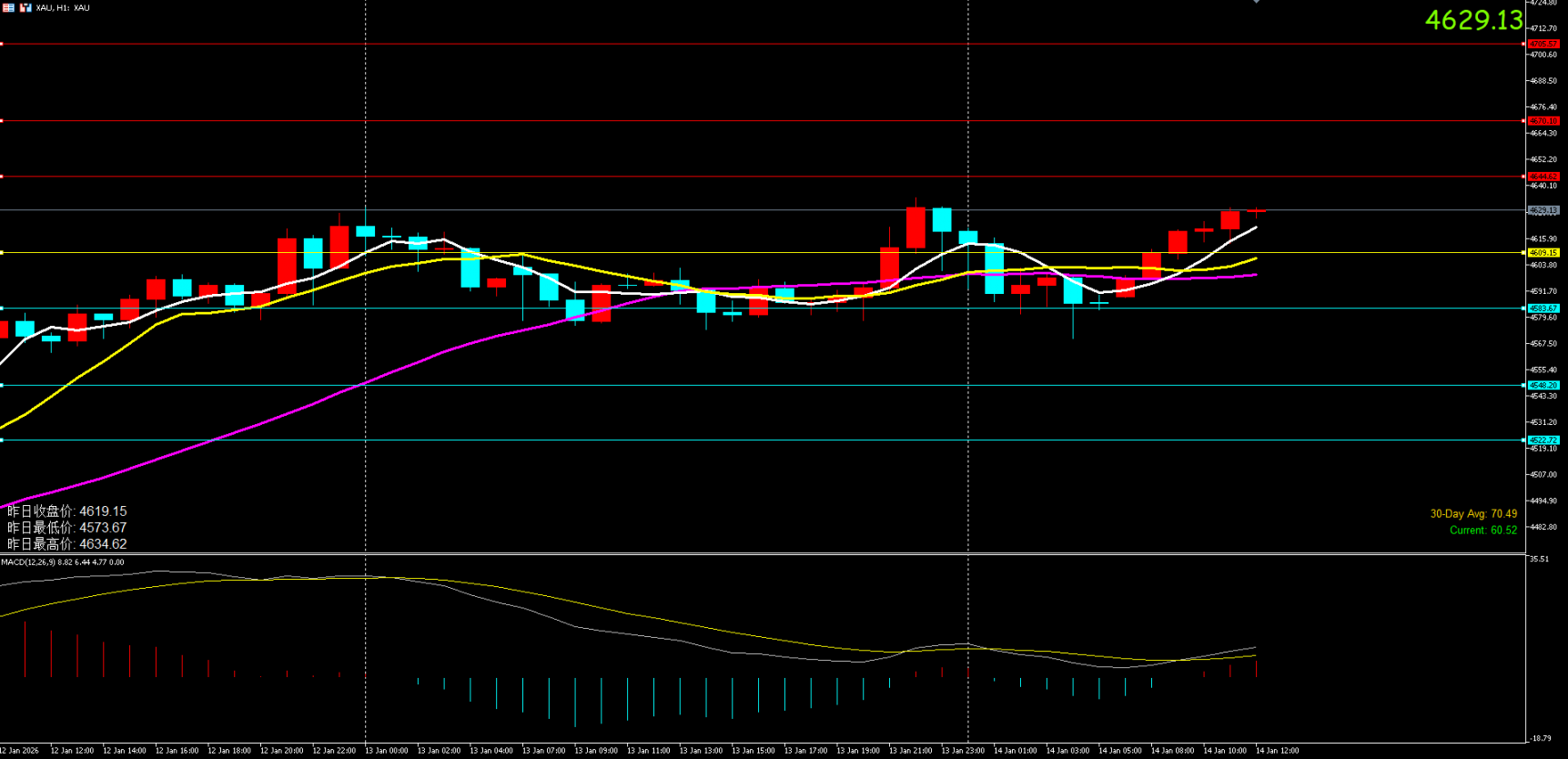Click the 13 Jan 00:00 time axis label

tap(386, 751)
